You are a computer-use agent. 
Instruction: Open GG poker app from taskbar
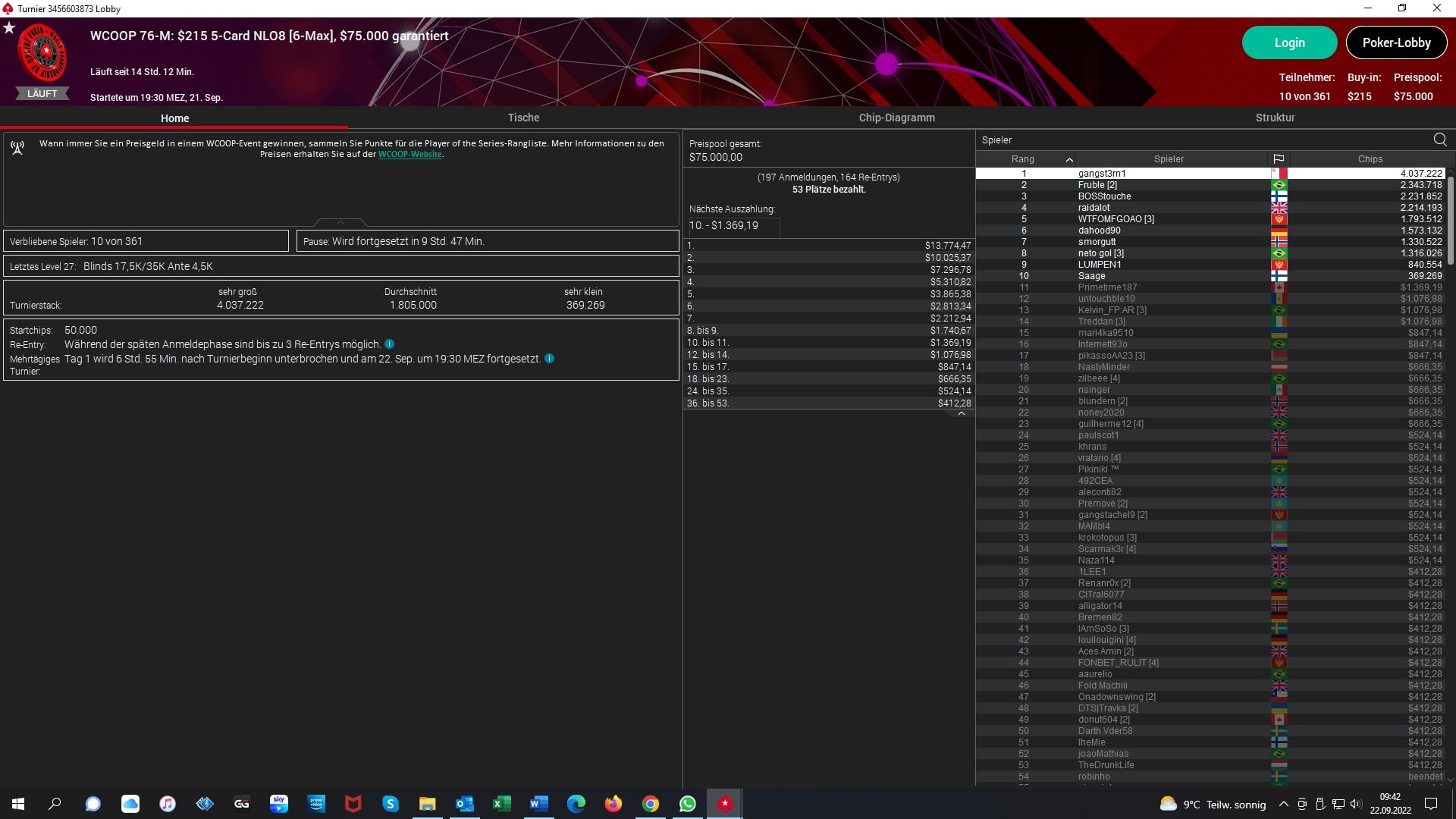coord(241,804)
